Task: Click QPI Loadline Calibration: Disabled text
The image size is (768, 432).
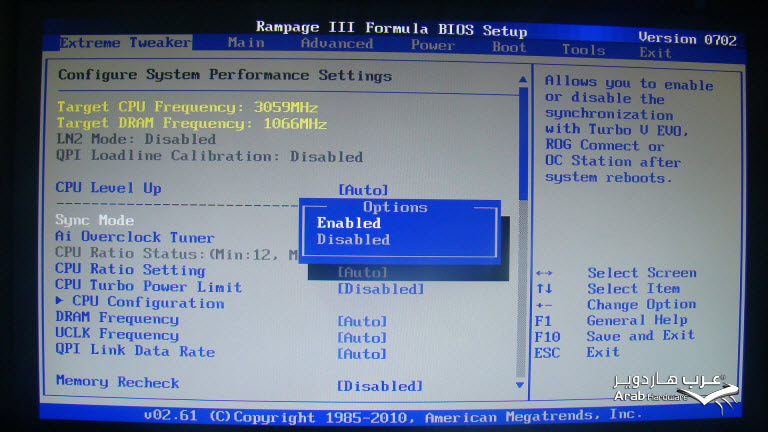Action: coord(209,156)
